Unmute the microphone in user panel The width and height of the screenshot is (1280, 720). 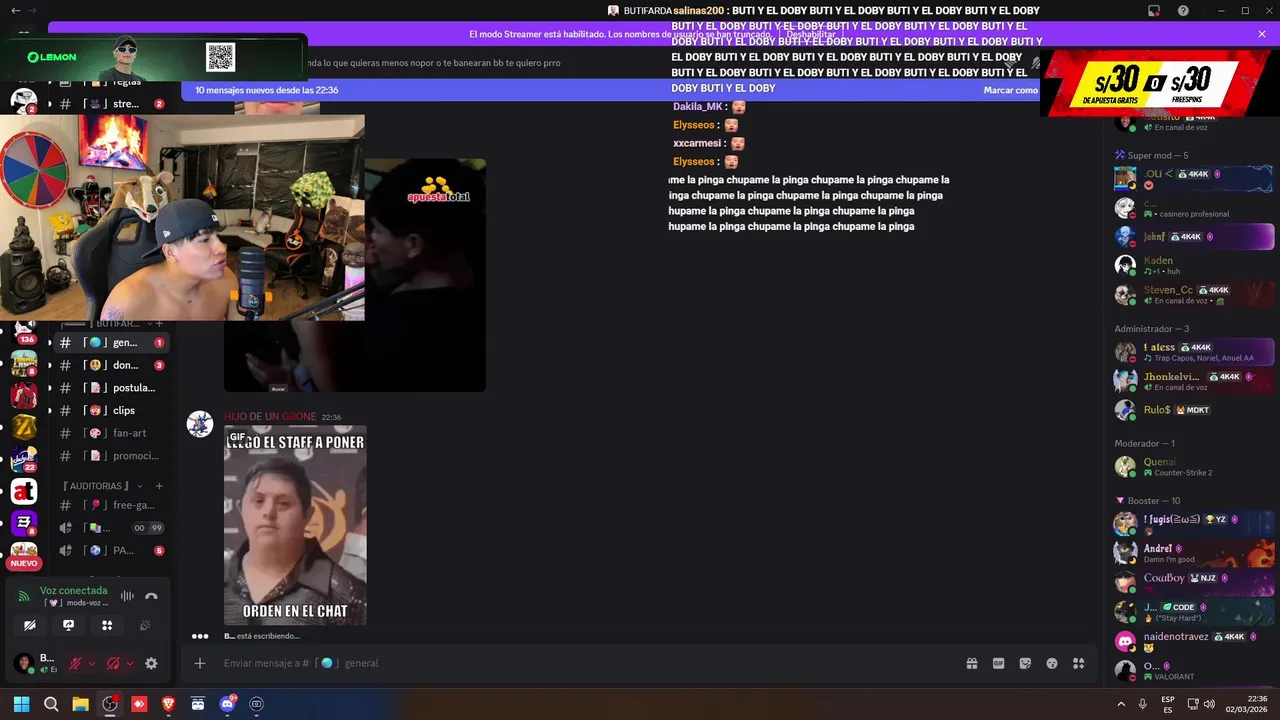click(74, 663)
